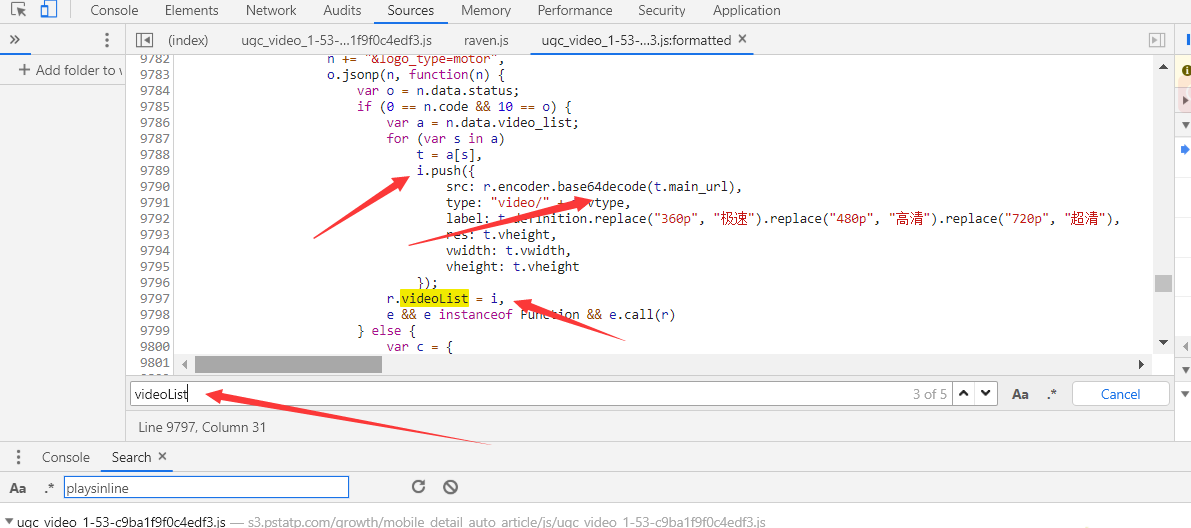The height and width of the screenshot is (528, 1191).
Task: Open the raven.js file tab
Action: (x=486, y=40)
